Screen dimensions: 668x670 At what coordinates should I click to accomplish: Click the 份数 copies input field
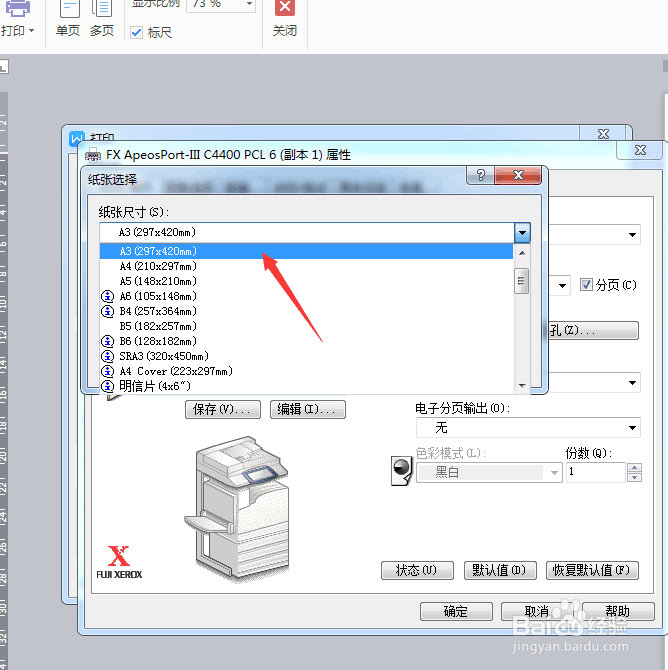(x=596, y=472)
